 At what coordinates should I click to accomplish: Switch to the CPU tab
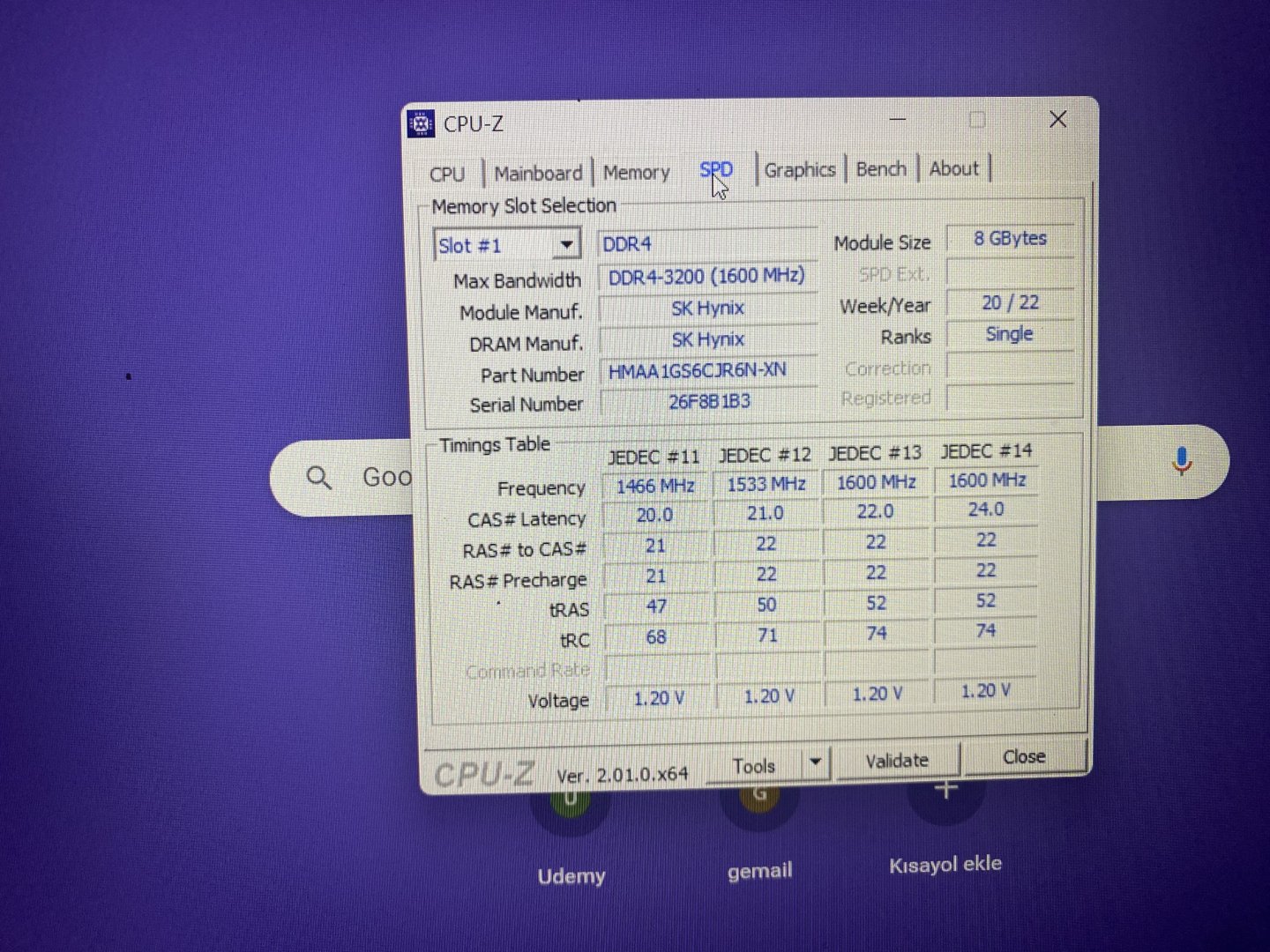[x=447, y=174]
